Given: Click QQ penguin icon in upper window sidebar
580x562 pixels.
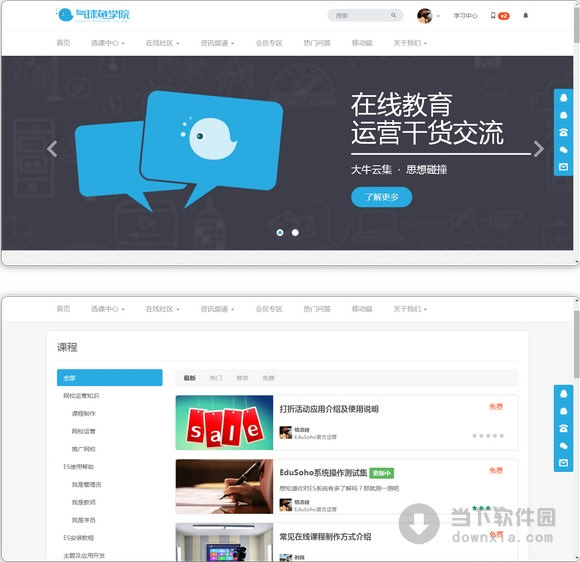Looking at the screenshot, I should coord(563,98).
